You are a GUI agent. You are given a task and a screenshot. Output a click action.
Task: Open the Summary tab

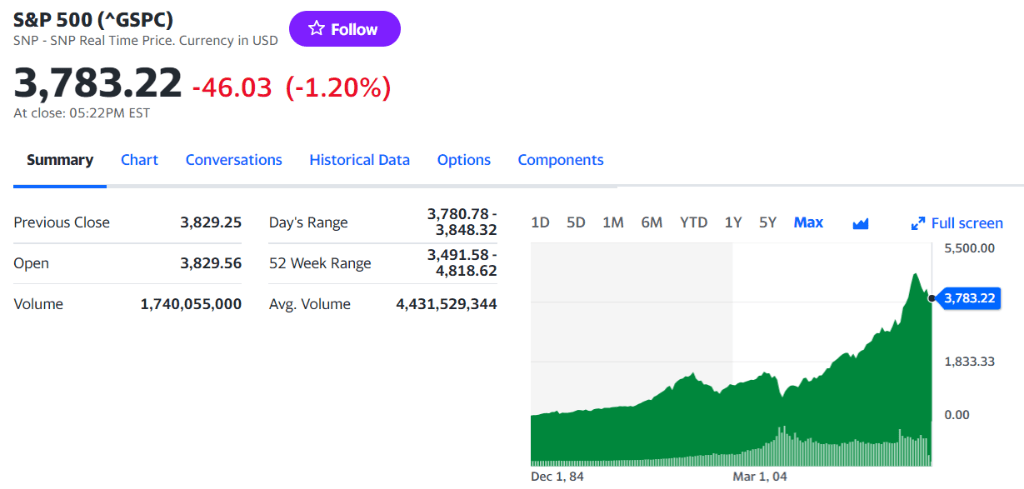point(60,160)
